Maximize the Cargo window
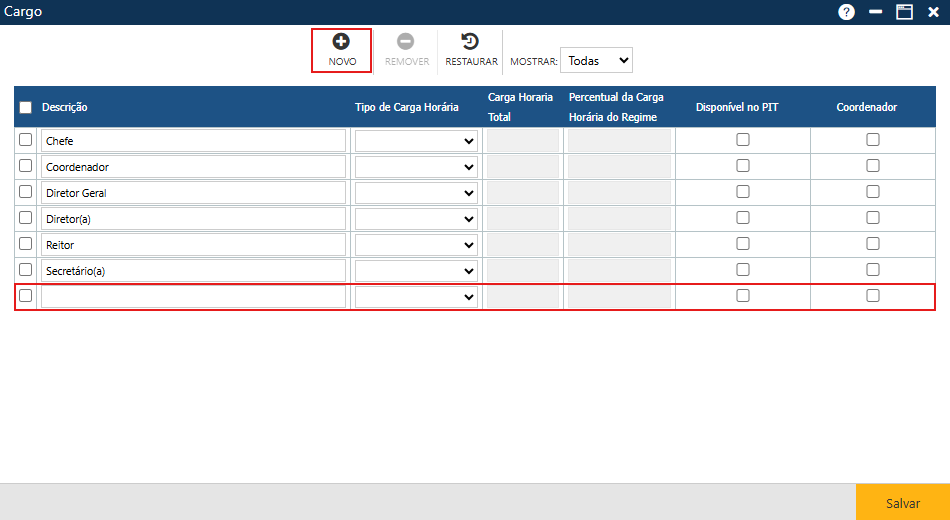Screen dimensions: 950x520 905,12
